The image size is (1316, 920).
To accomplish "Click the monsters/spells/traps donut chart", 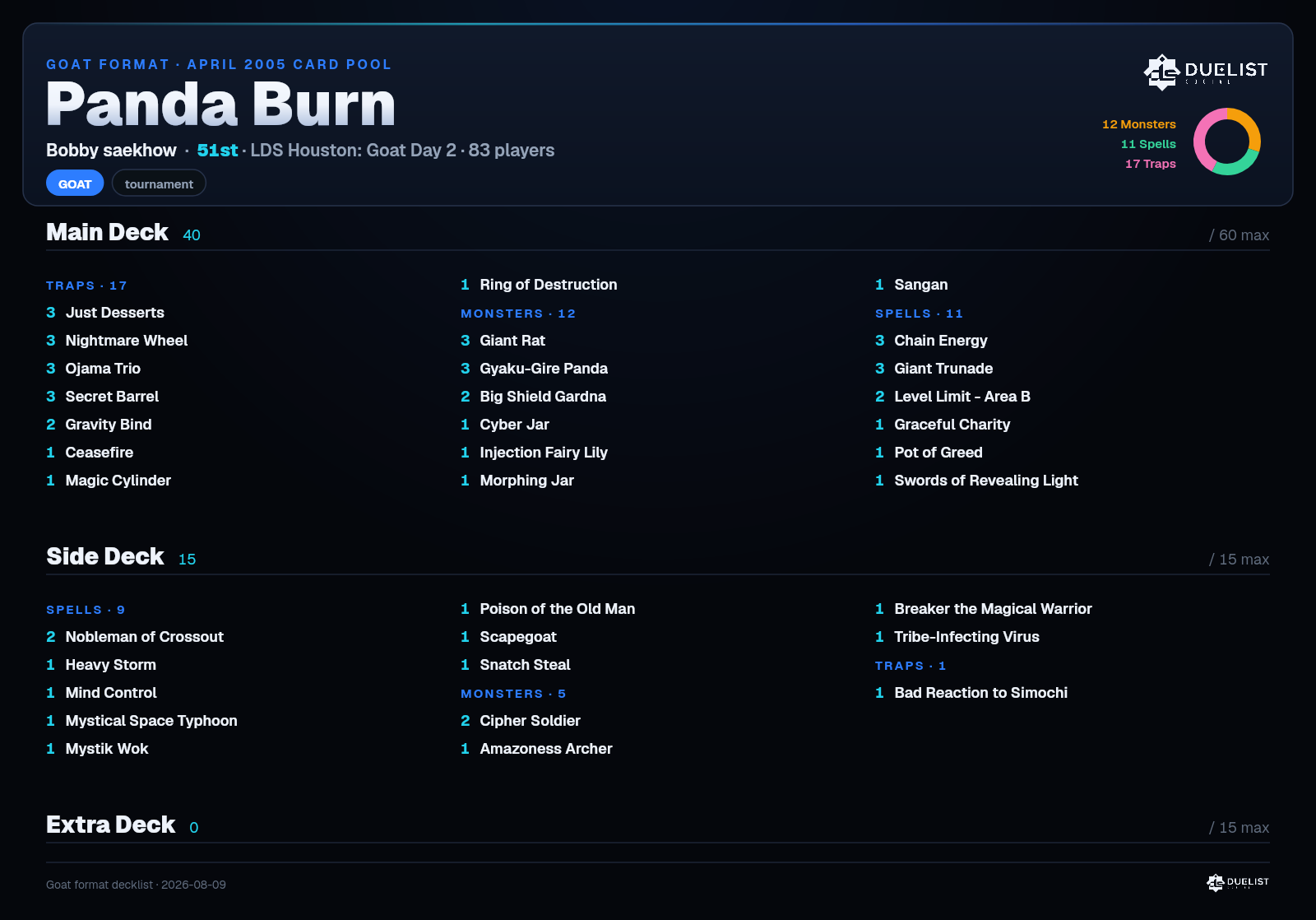I will [1226, 142].
